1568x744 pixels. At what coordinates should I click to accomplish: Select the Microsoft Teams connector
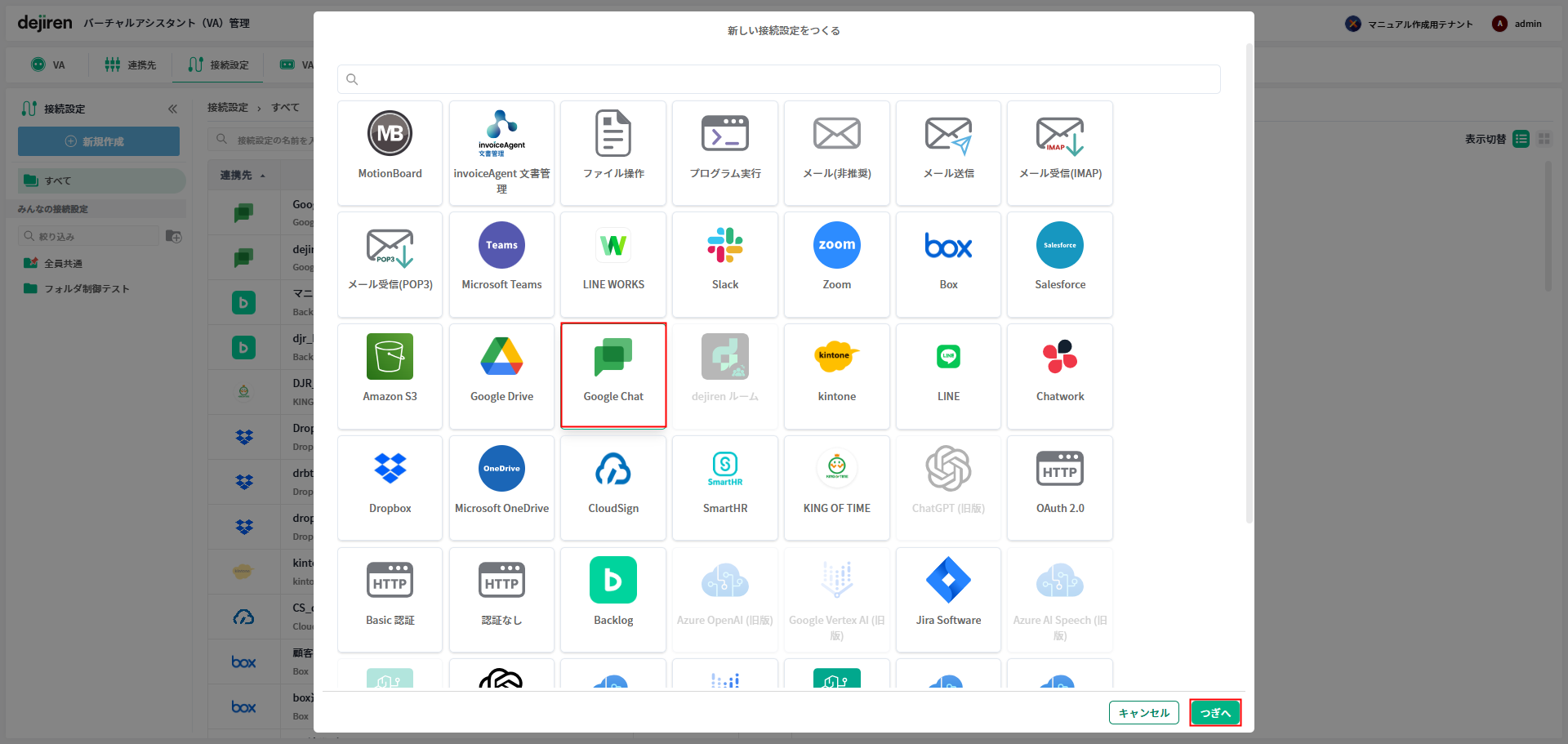(x=501, y=264)
